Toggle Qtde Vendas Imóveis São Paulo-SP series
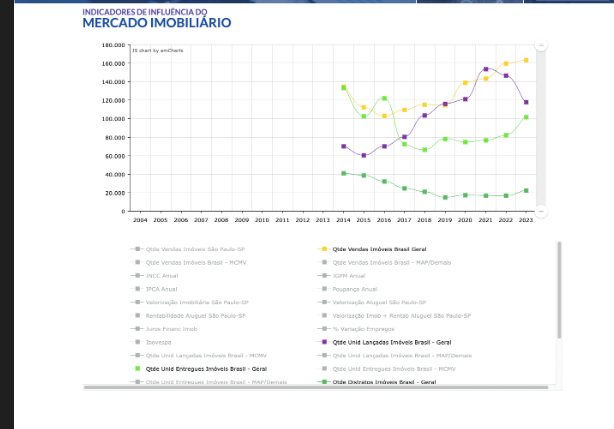Viewport: 614px width, 429px height. click(188, 249)
